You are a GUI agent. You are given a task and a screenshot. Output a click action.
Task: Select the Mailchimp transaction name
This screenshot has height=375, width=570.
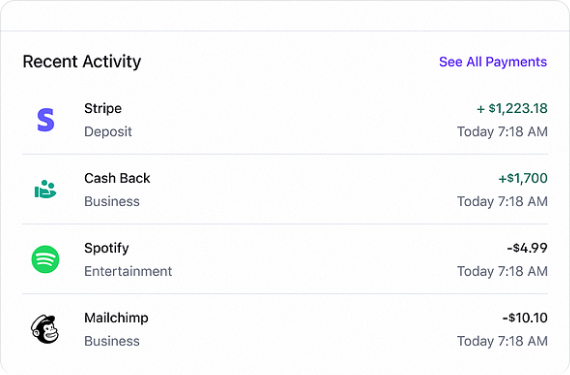coord(116,318)
